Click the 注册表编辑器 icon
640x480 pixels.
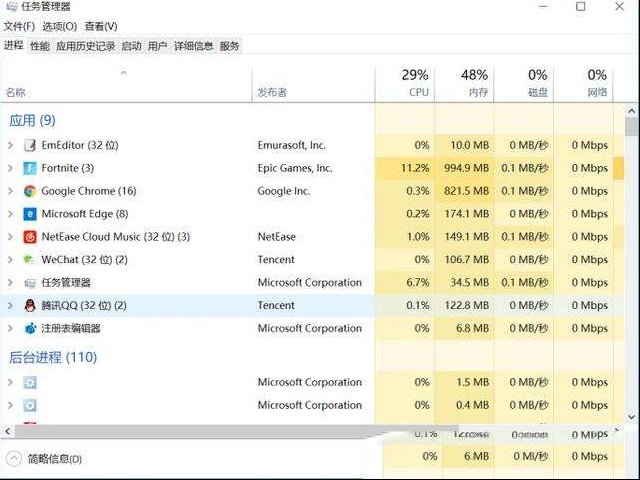coord(30,328)
